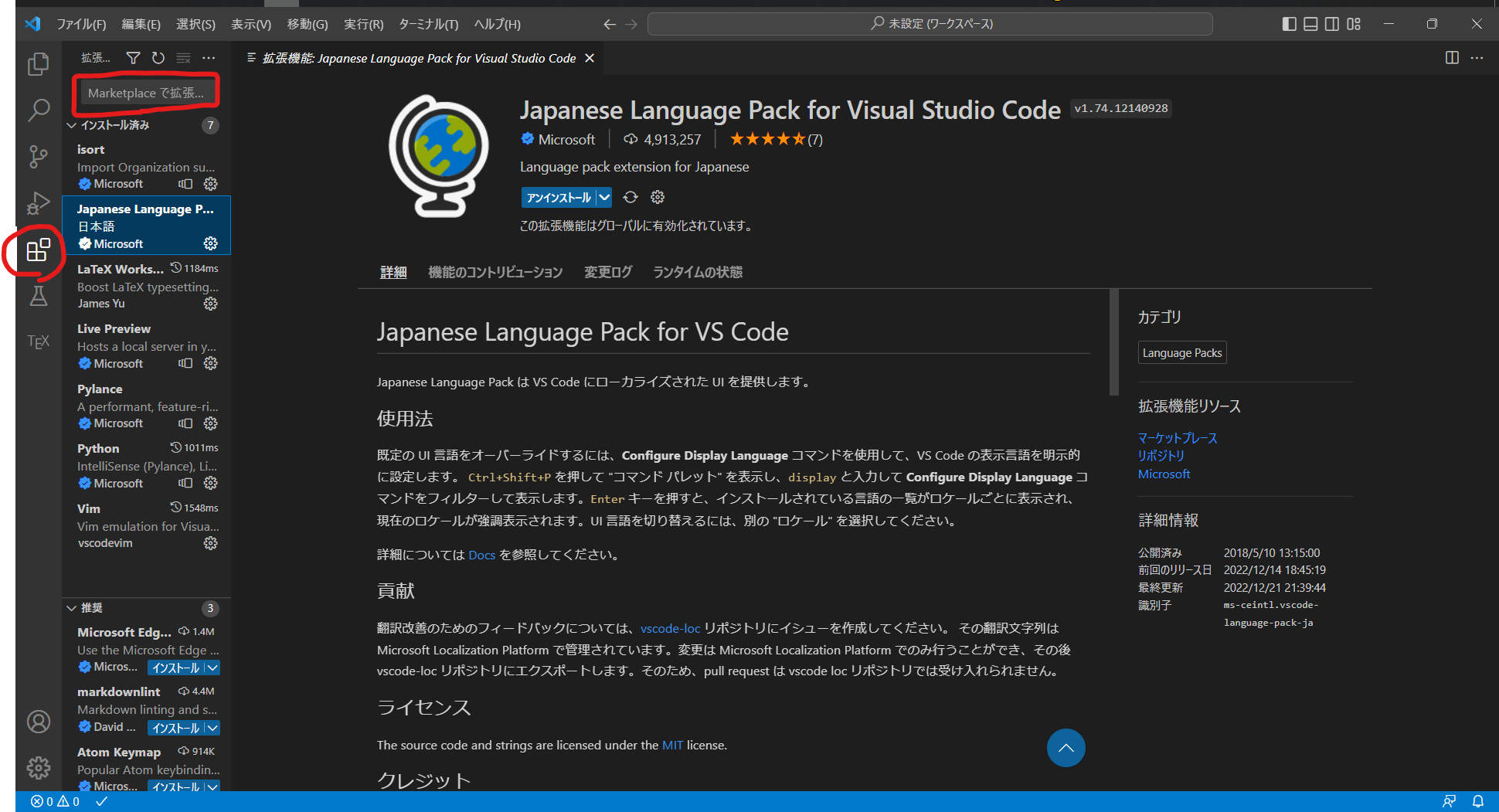Open manage gear for Vim extension

[210, 543]
